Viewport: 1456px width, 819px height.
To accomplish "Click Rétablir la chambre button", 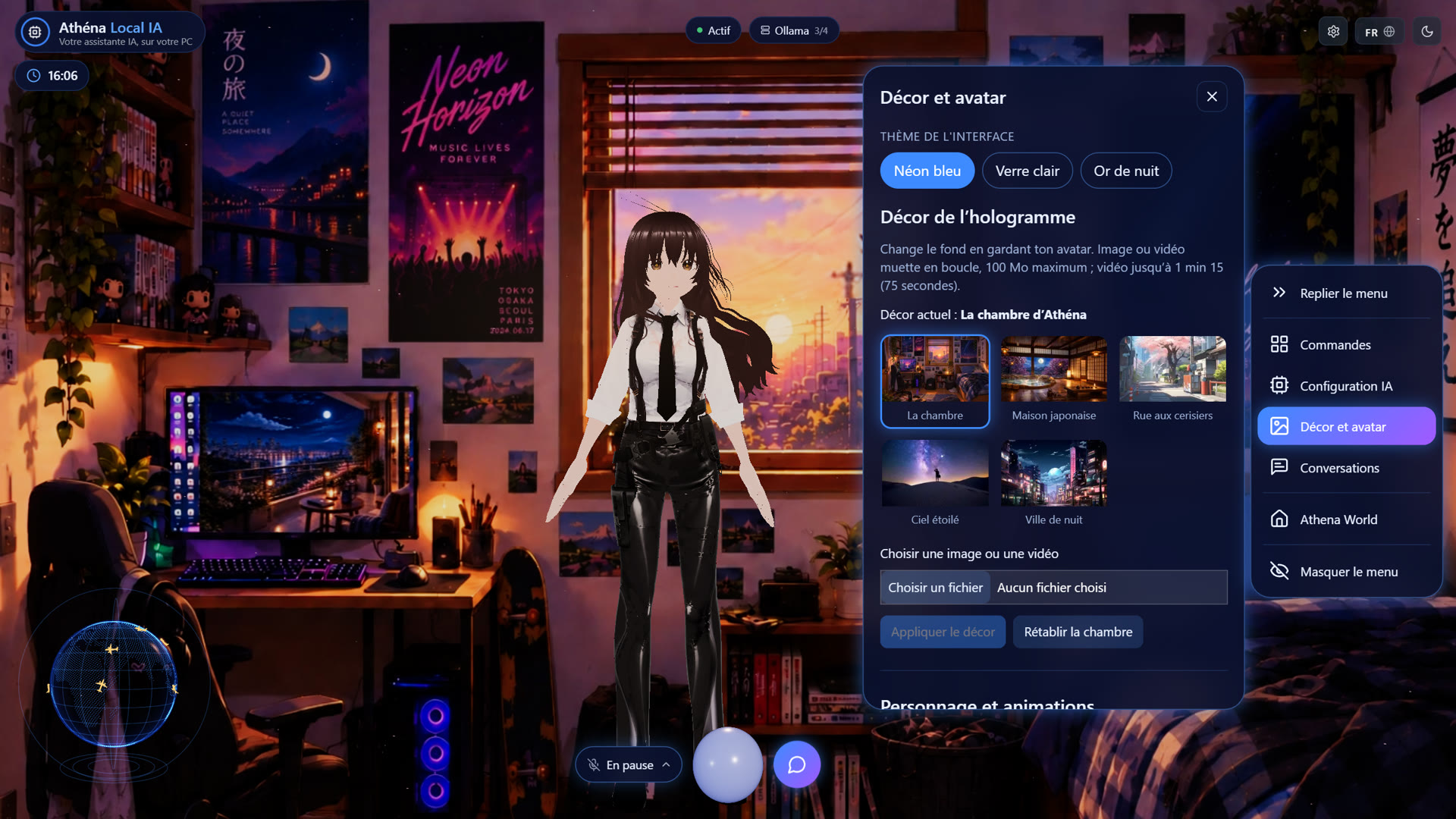I will pos(1078,632).
